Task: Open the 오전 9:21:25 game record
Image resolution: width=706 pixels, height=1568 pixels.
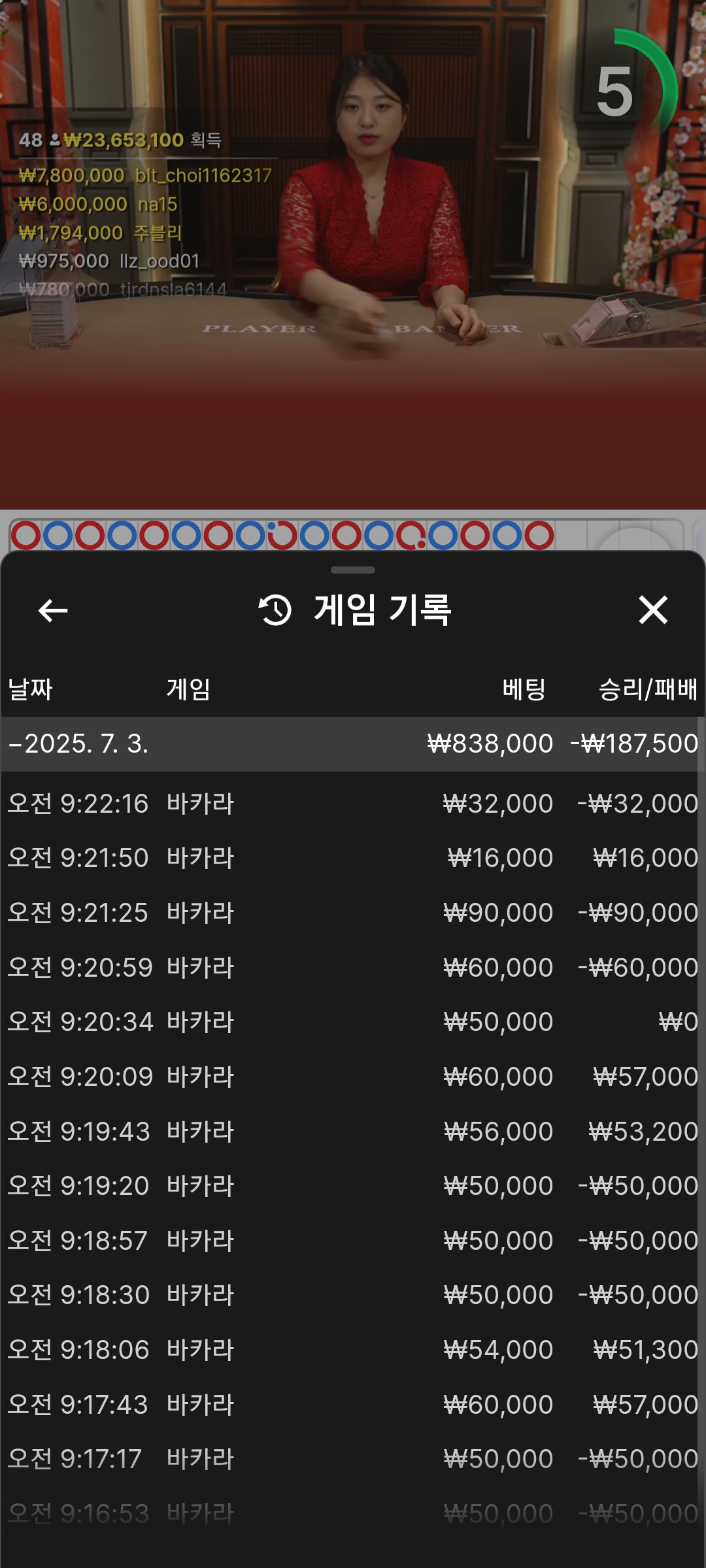Action: pos(353,913)
